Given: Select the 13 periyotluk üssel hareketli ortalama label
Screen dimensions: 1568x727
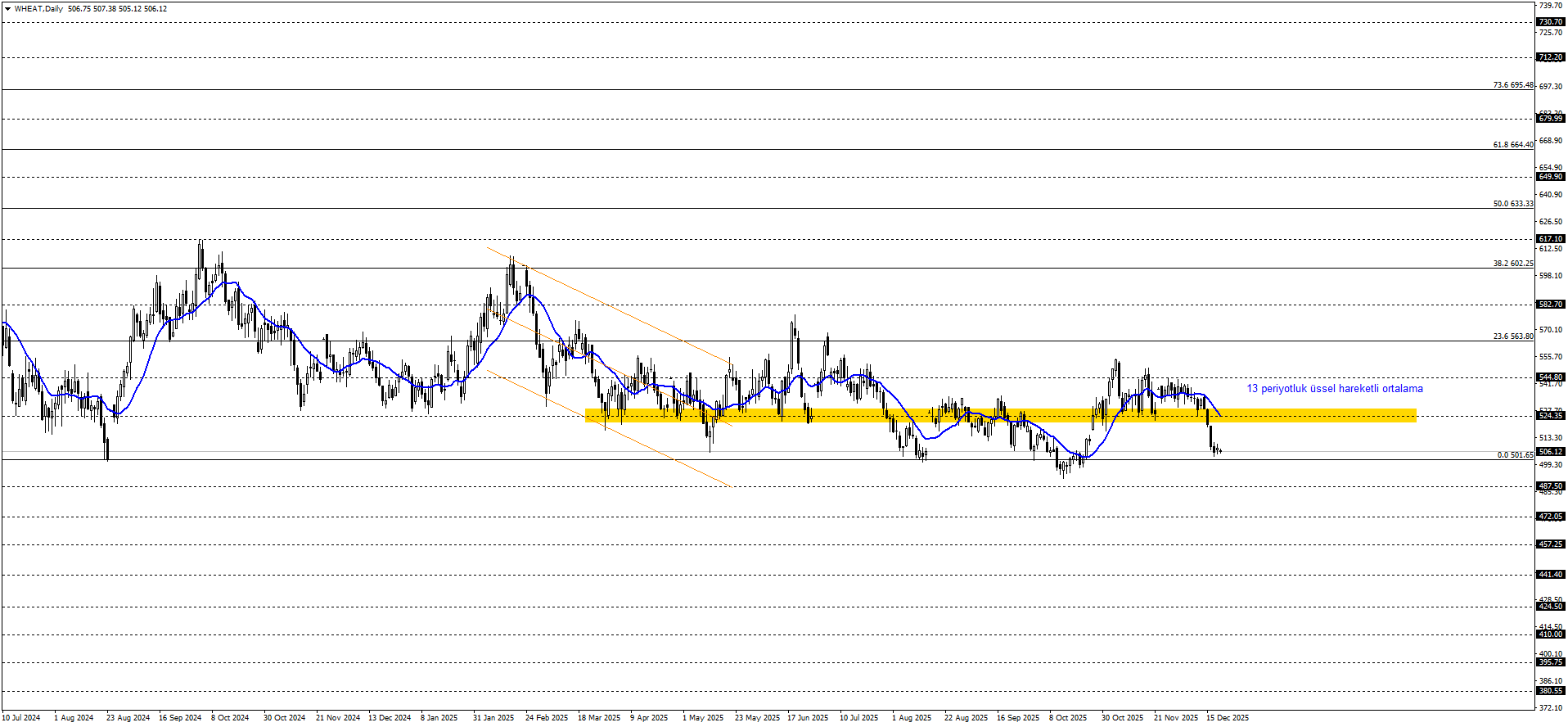Looking at the screenshot, I should pos(1334,389).
